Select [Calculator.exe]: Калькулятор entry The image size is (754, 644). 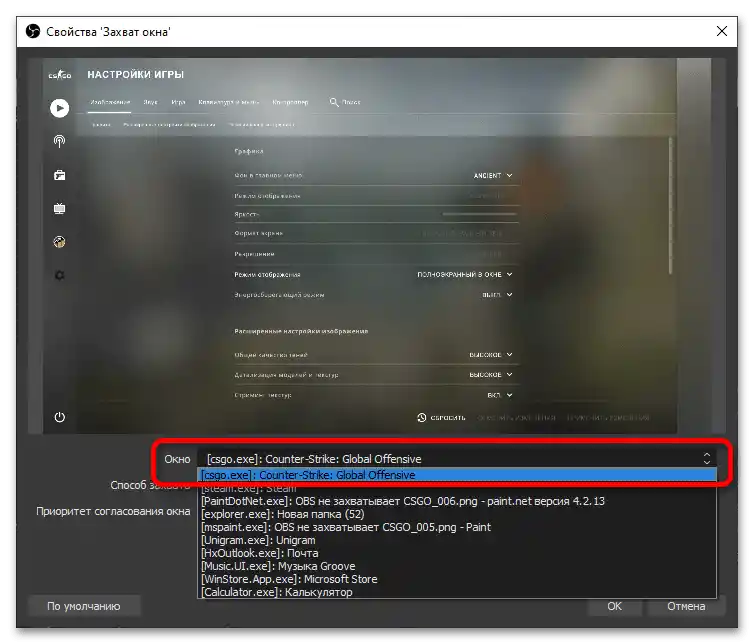457,592
